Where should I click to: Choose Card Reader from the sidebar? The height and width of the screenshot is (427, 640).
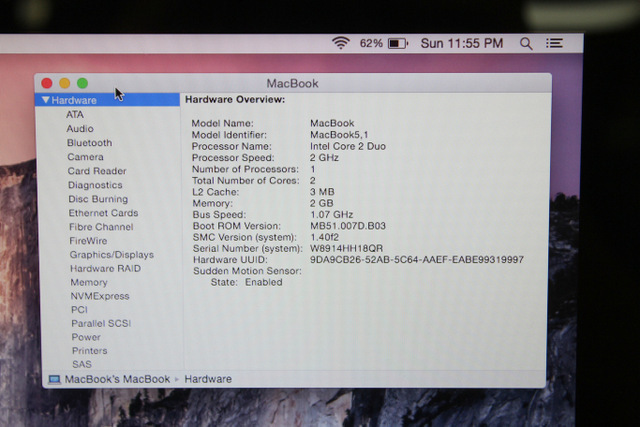point(96,171)
